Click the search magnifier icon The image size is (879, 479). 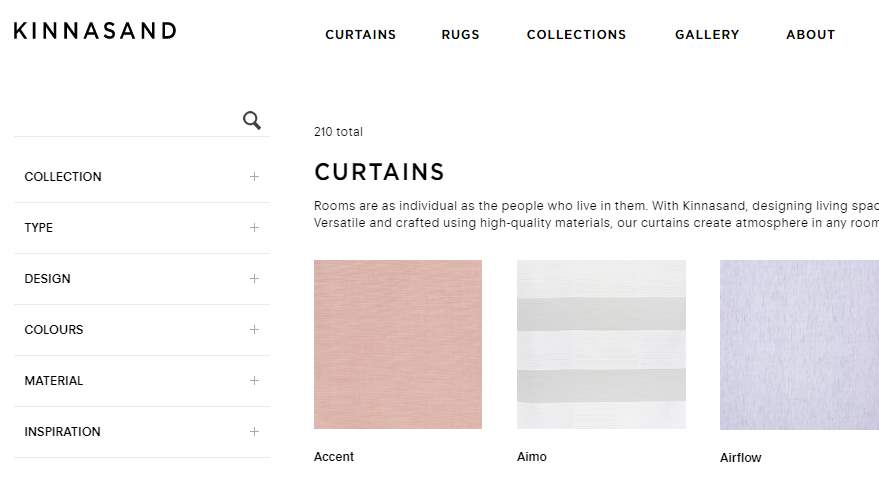point(252,120)
